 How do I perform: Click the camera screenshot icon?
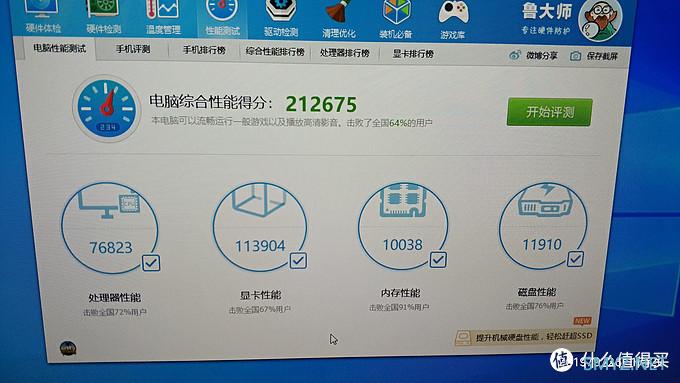575,56
